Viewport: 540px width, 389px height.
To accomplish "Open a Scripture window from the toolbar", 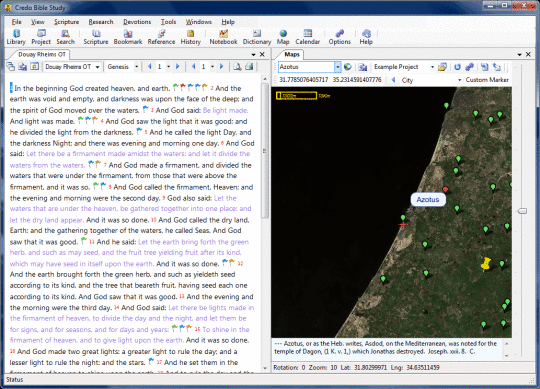I will 96,37.
